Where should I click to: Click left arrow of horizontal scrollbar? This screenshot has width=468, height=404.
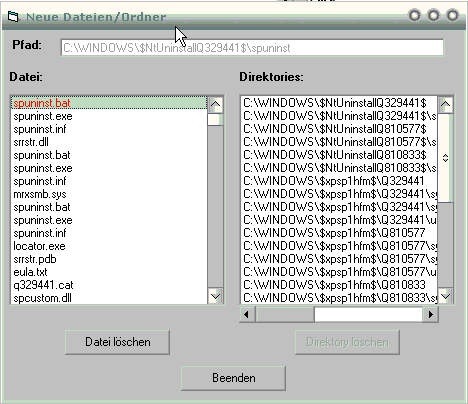247,314
